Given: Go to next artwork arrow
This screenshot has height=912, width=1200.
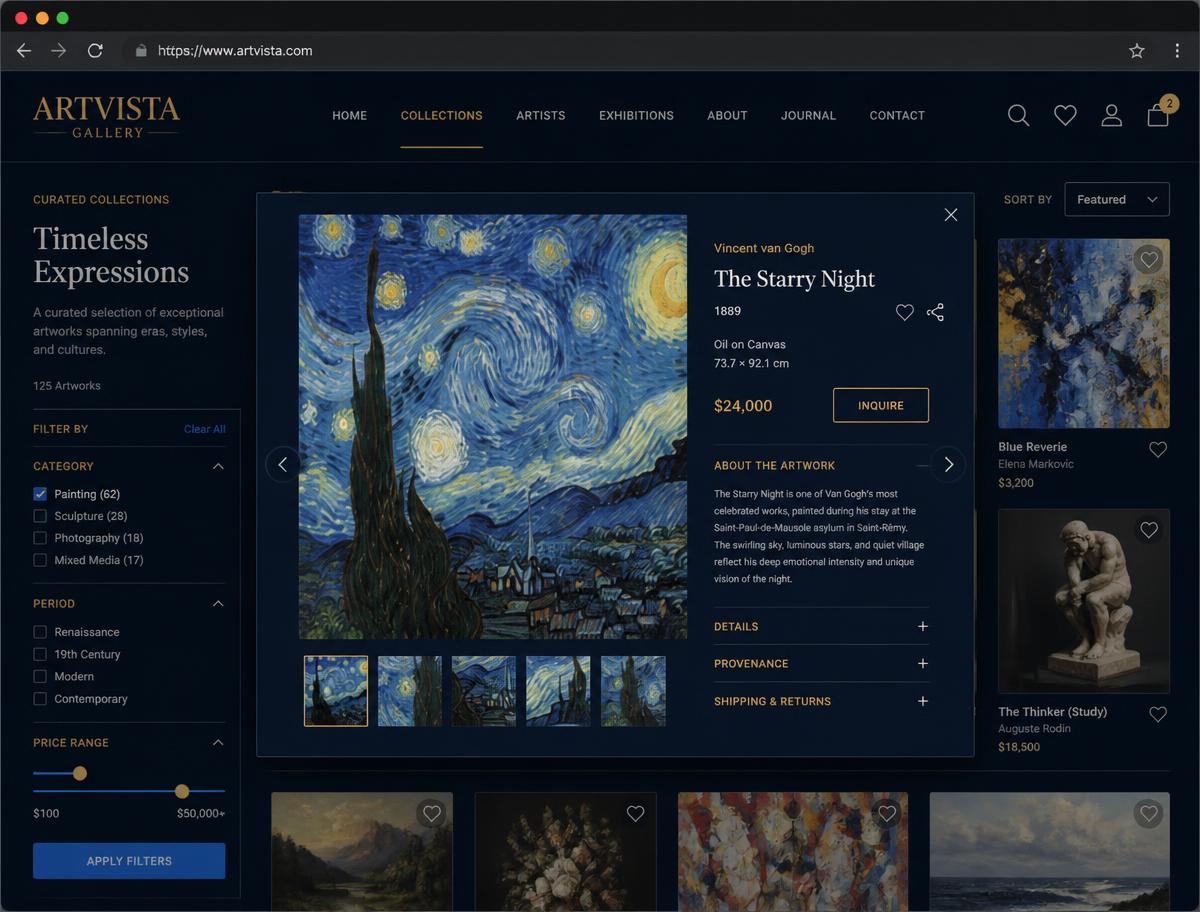Looking at the screenshot, I should pos(948,464).
